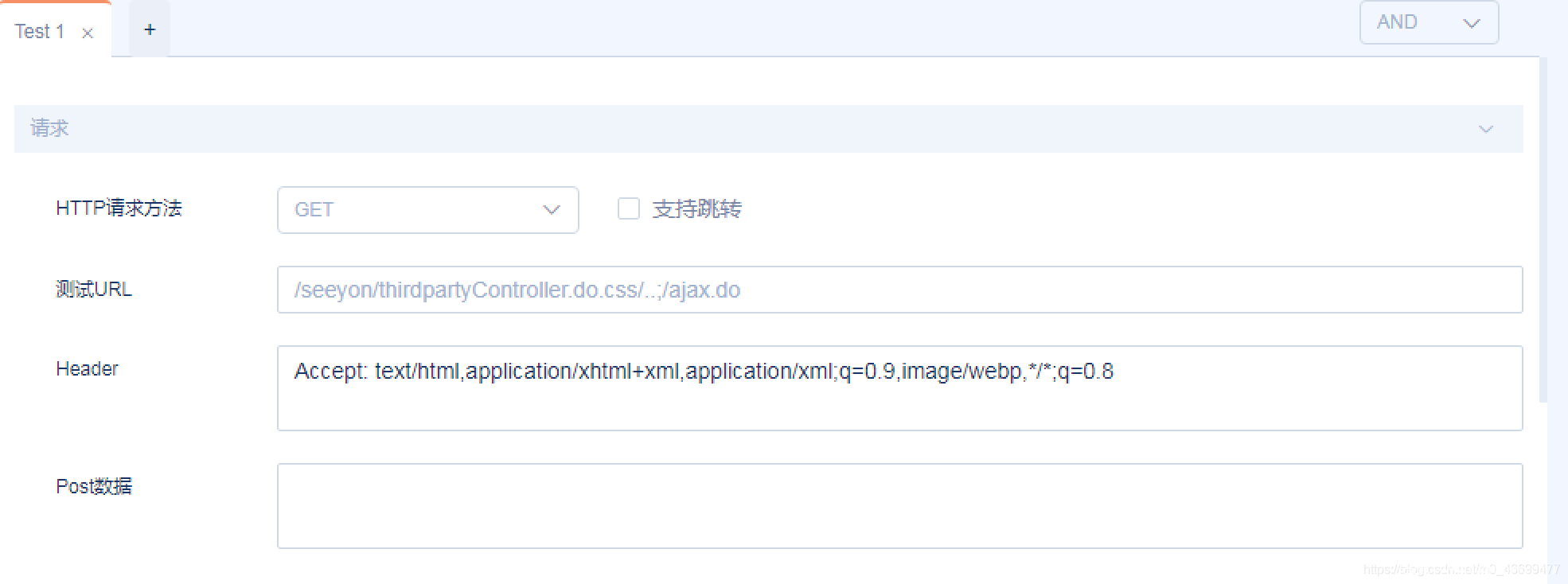Click the arrow icon in the AND selector
The height and width of the screenshot is (584, 1568).
pyautogui.click(x=1471, y=23)
